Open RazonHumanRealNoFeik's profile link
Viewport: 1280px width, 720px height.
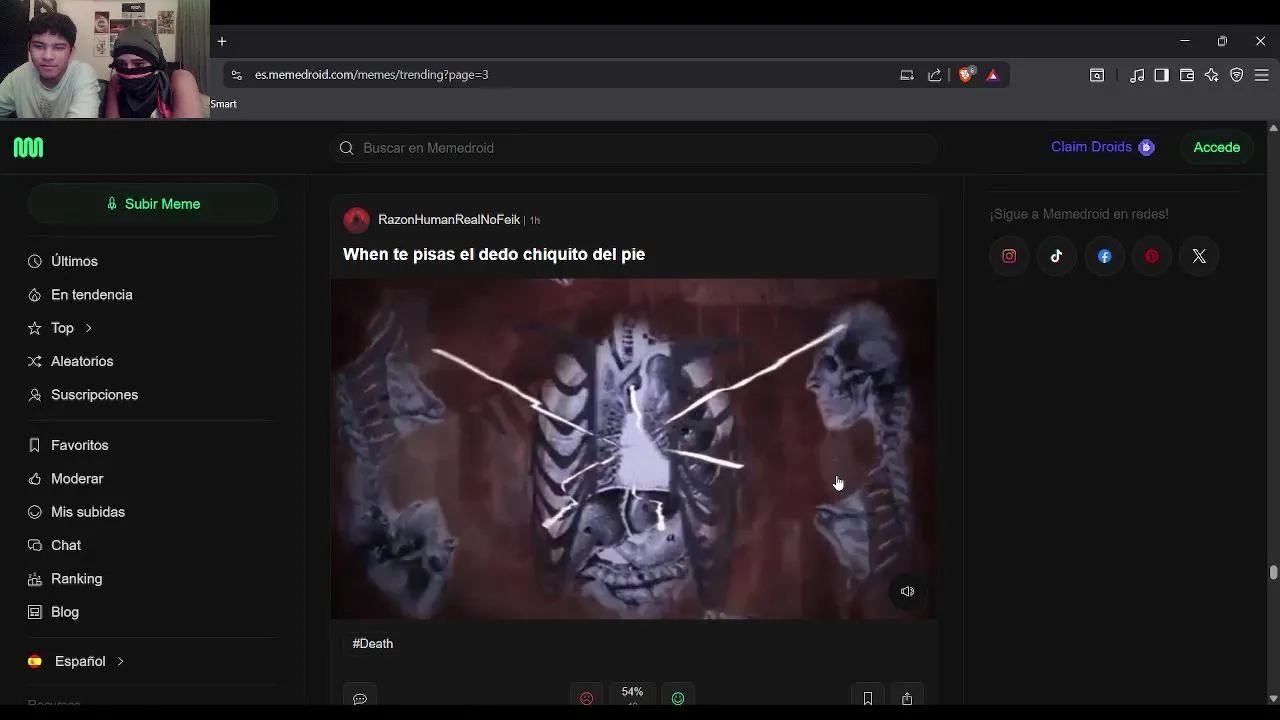click(x=449, y=220)
